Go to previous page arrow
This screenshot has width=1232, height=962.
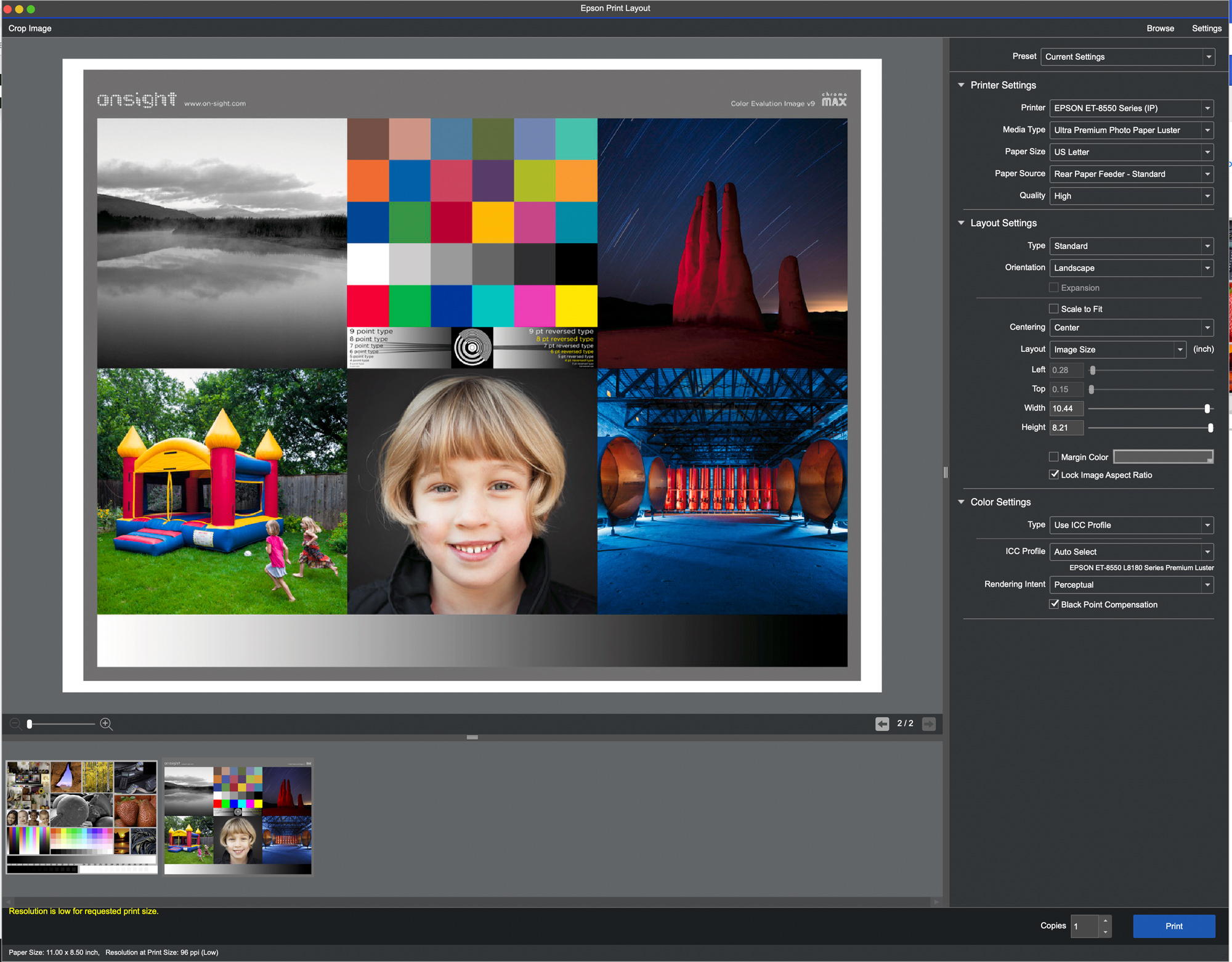coord(882,724)
